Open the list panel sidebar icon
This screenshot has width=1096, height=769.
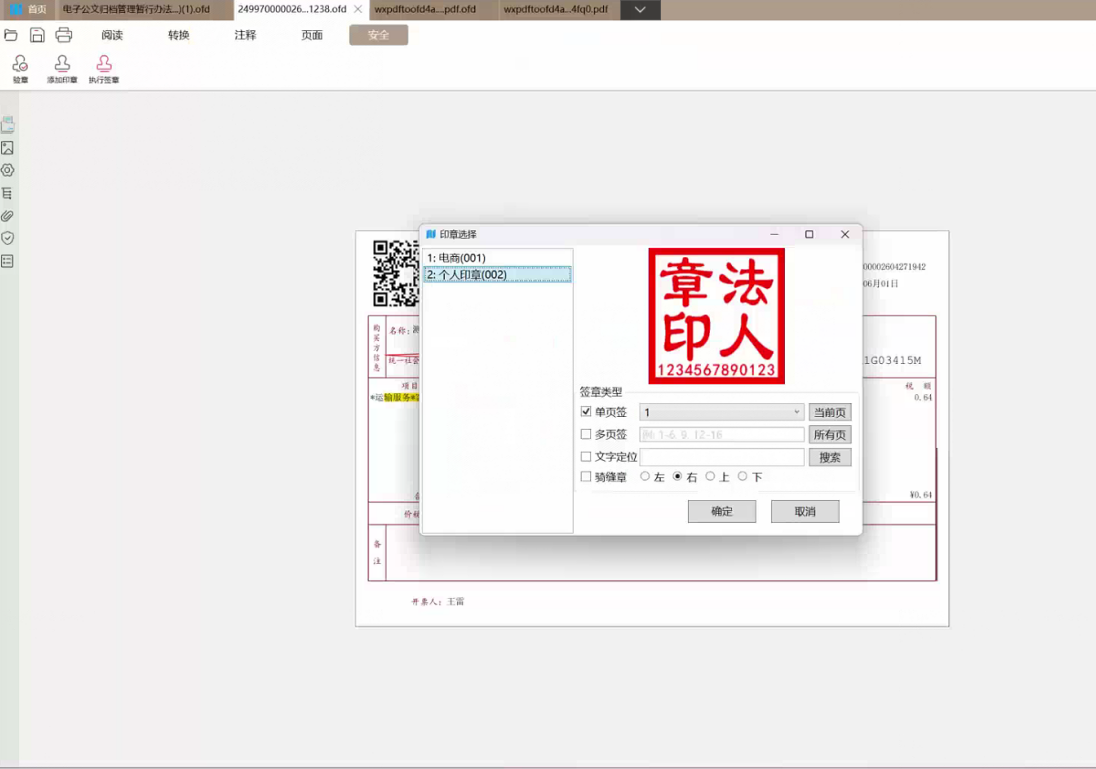pos(8,261)
